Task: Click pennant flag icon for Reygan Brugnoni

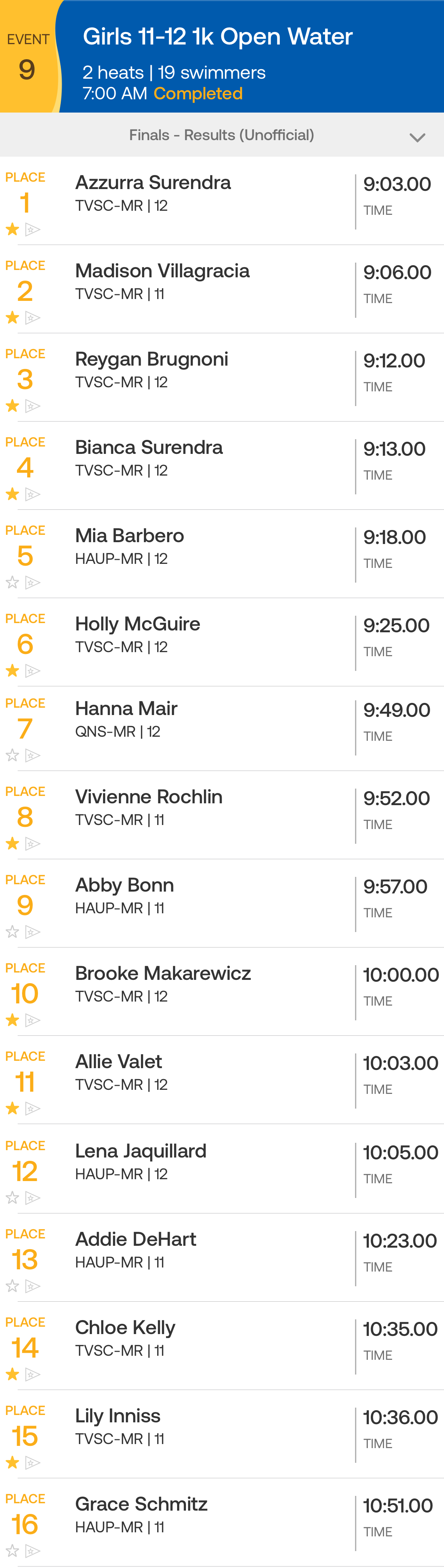Action: point(33,406)
